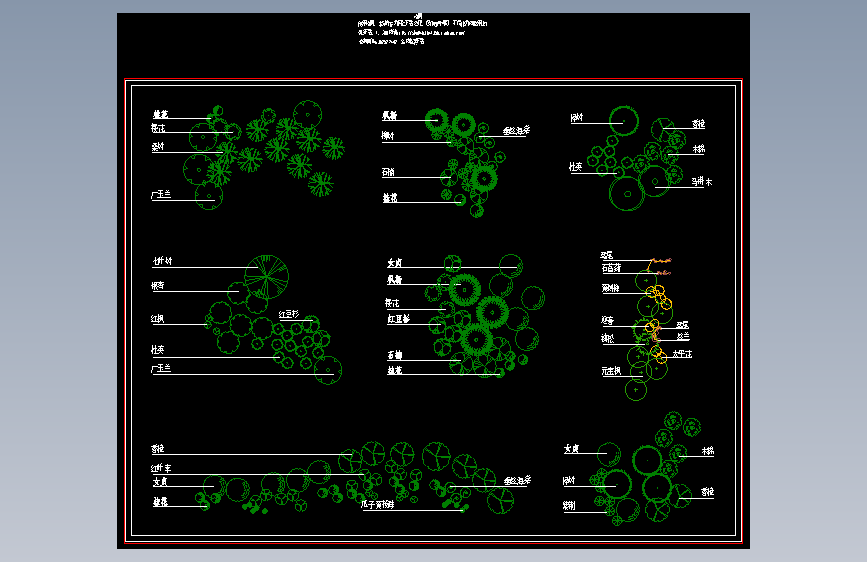Select the 油松 label above 元宝枫
This screenshot has height=562, width=867.
[x=608, y=338]
